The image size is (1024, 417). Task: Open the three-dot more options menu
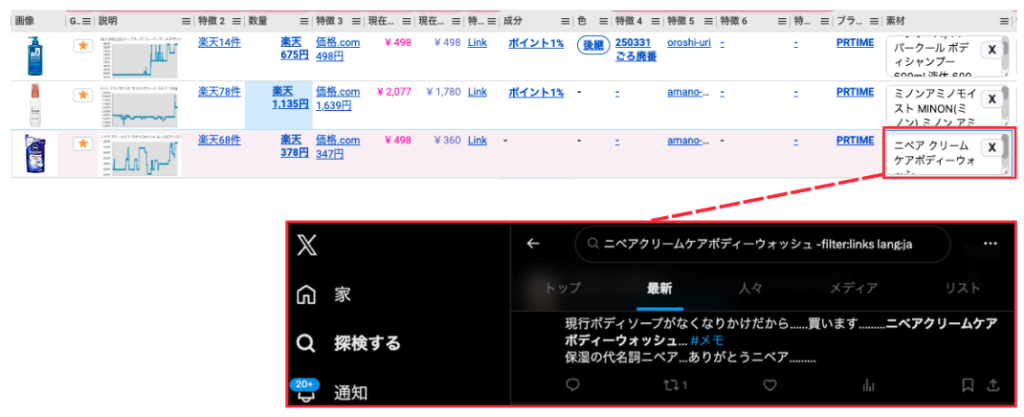coord(990,243)
